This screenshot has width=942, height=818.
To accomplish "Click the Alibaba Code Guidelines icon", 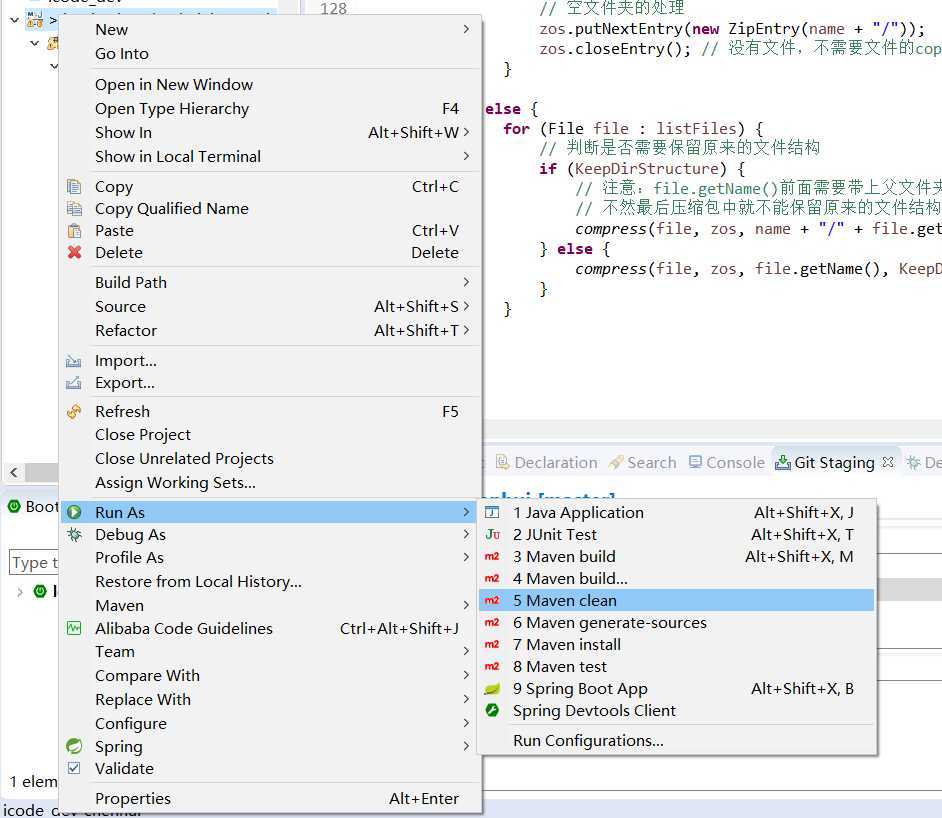I will click(74, 628).
